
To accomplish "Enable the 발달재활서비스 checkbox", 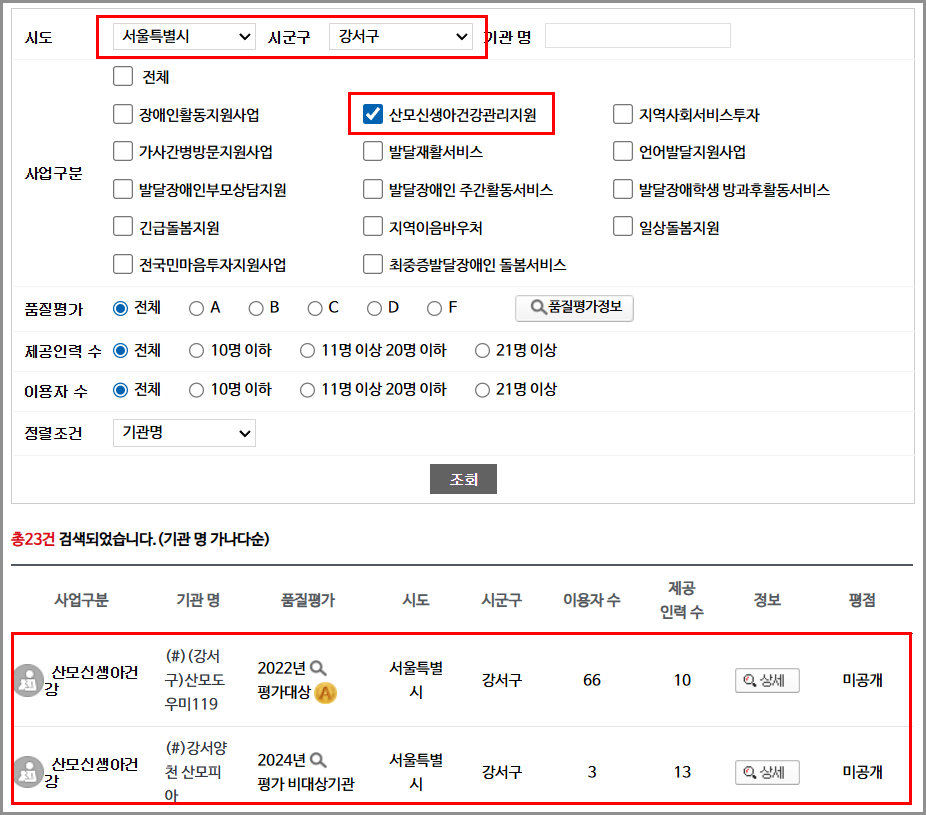I will 372,151.
